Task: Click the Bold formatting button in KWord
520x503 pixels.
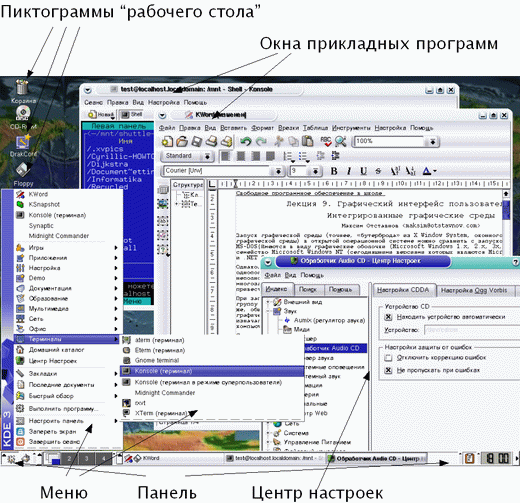Action: pos(334,171)
